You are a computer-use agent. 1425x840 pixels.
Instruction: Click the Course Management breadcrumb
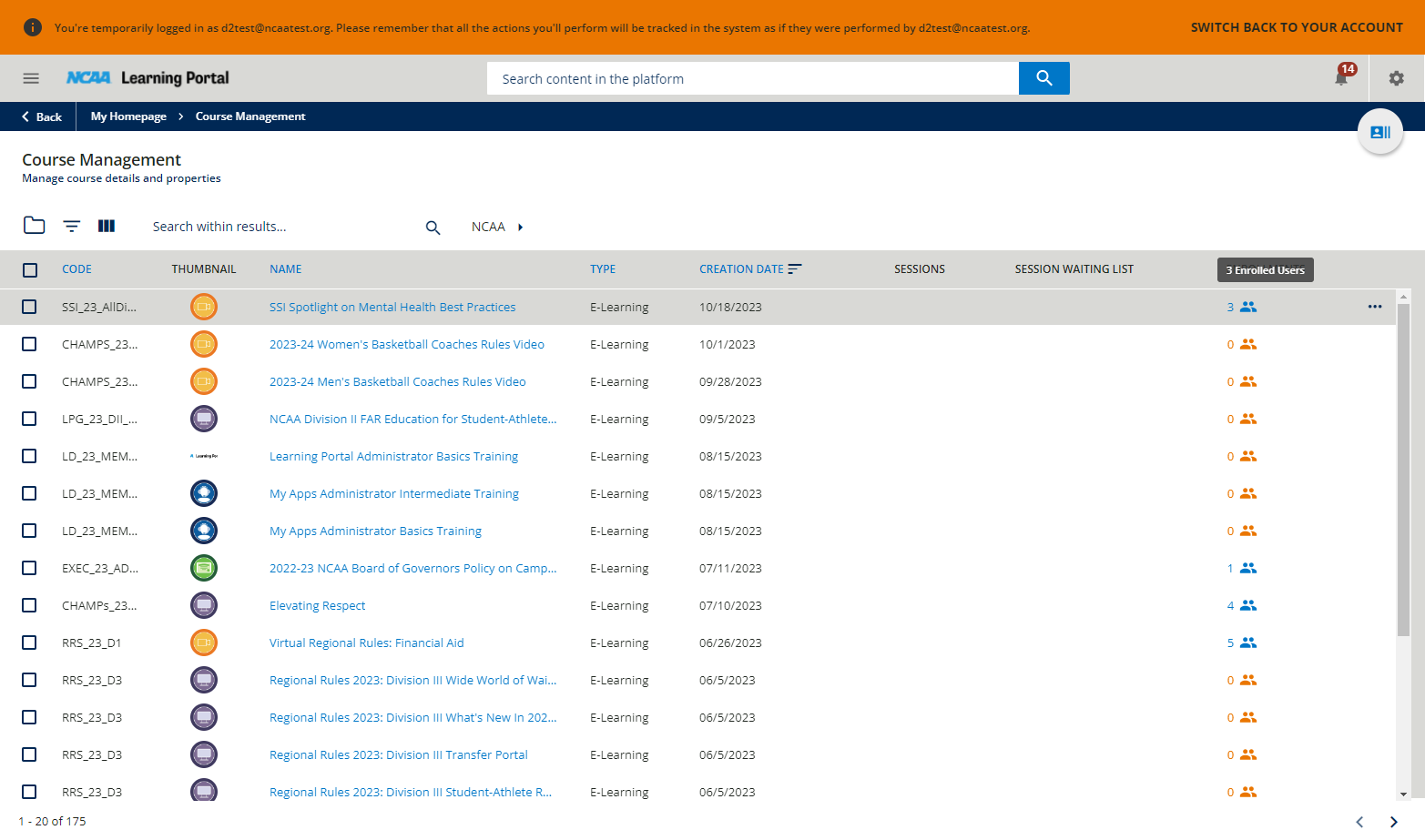click(250, 116)
